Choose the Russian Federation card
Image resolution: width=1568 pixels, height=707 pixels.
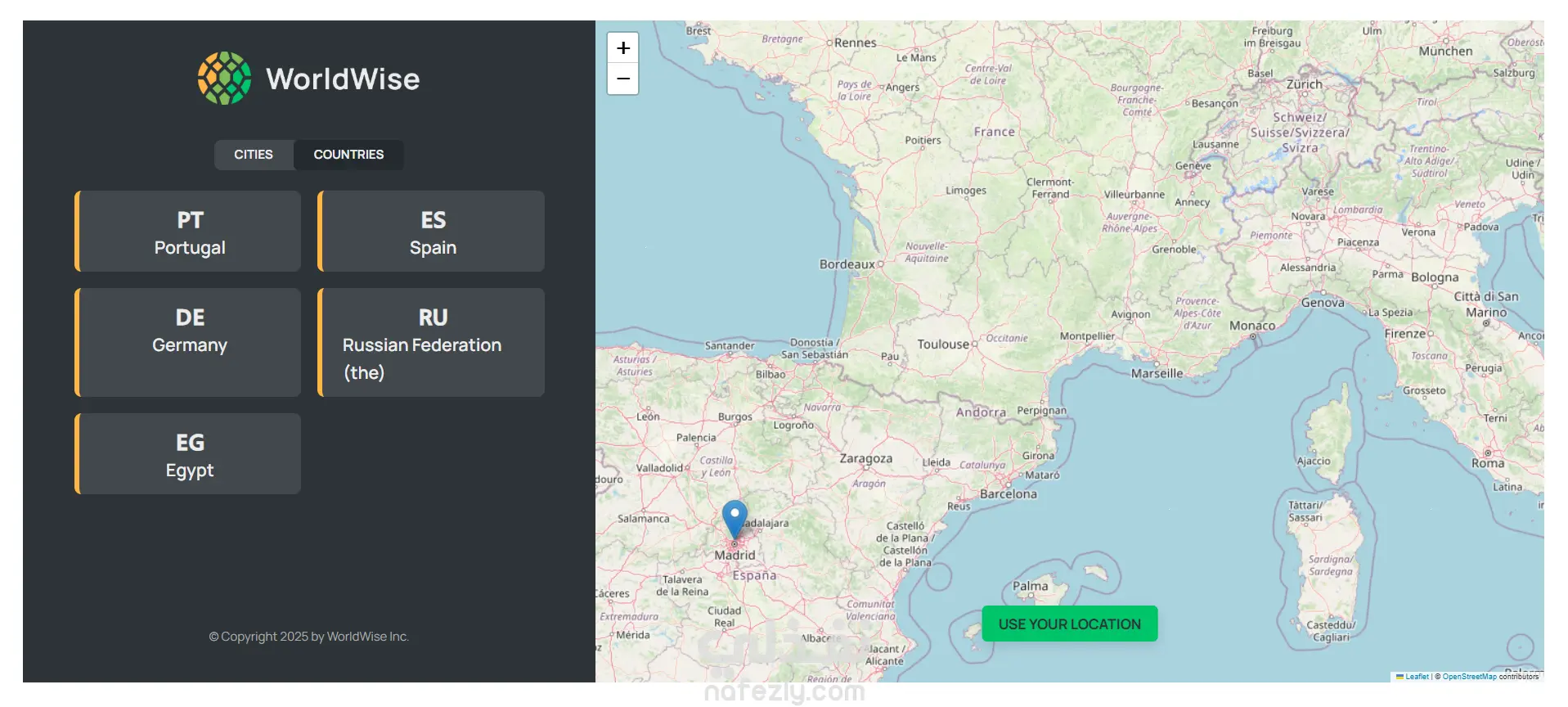click(x=432, y=342)
